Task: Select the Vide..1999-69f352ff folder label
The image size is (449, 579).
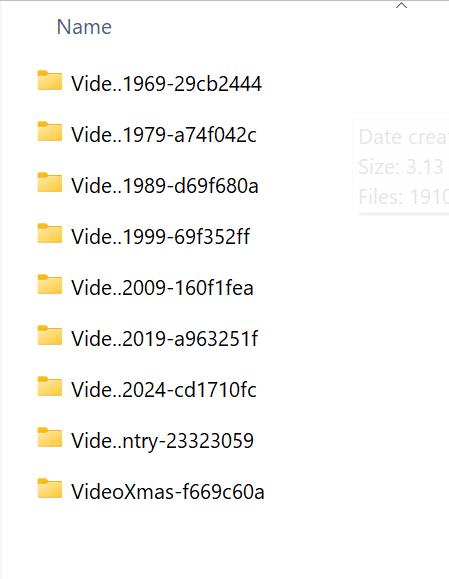Action: point(161,236)
